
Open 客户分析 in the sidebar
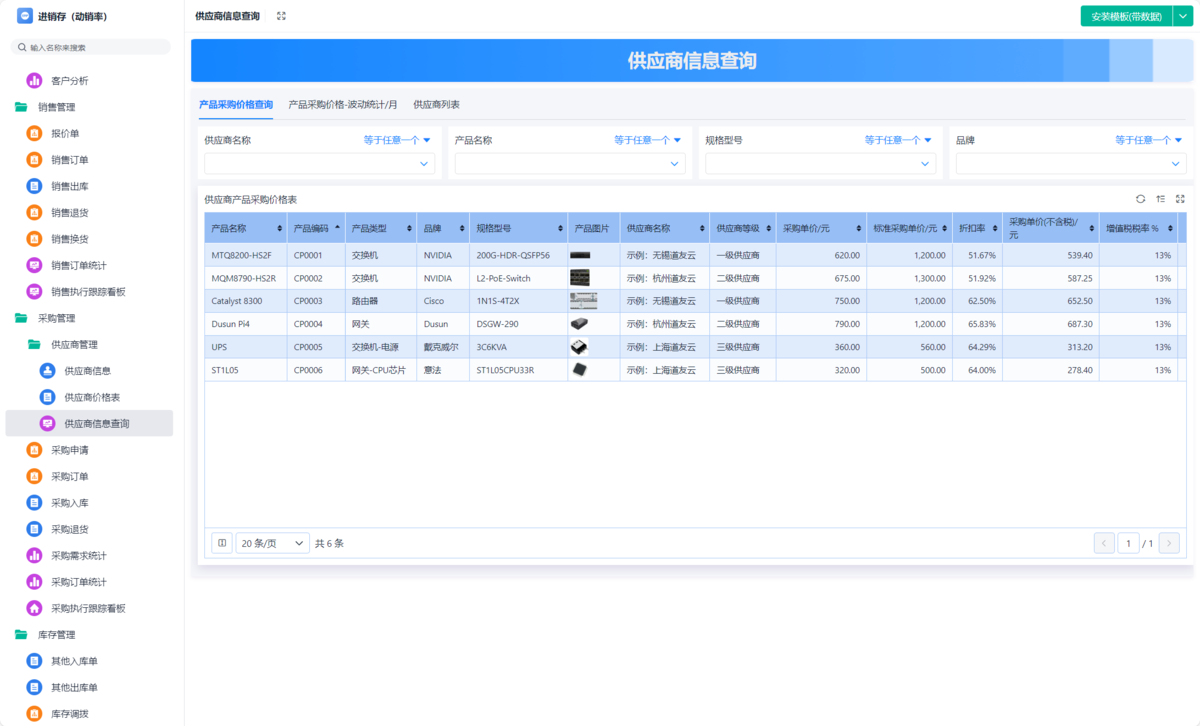point(70,81)
